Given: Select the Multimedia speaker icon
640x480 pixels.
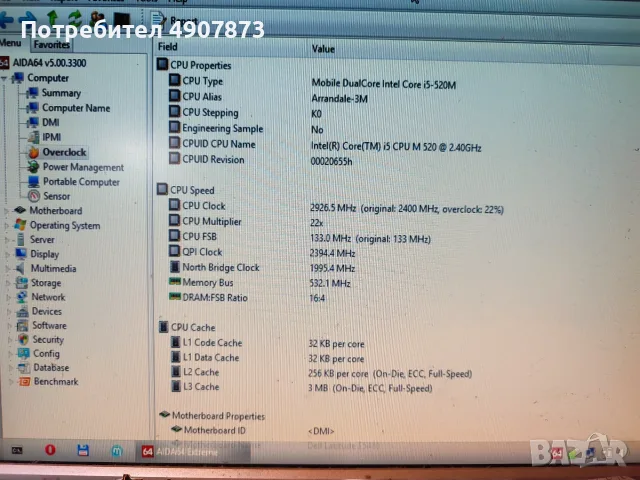Looking at the screenshot, I should point(21,268).
